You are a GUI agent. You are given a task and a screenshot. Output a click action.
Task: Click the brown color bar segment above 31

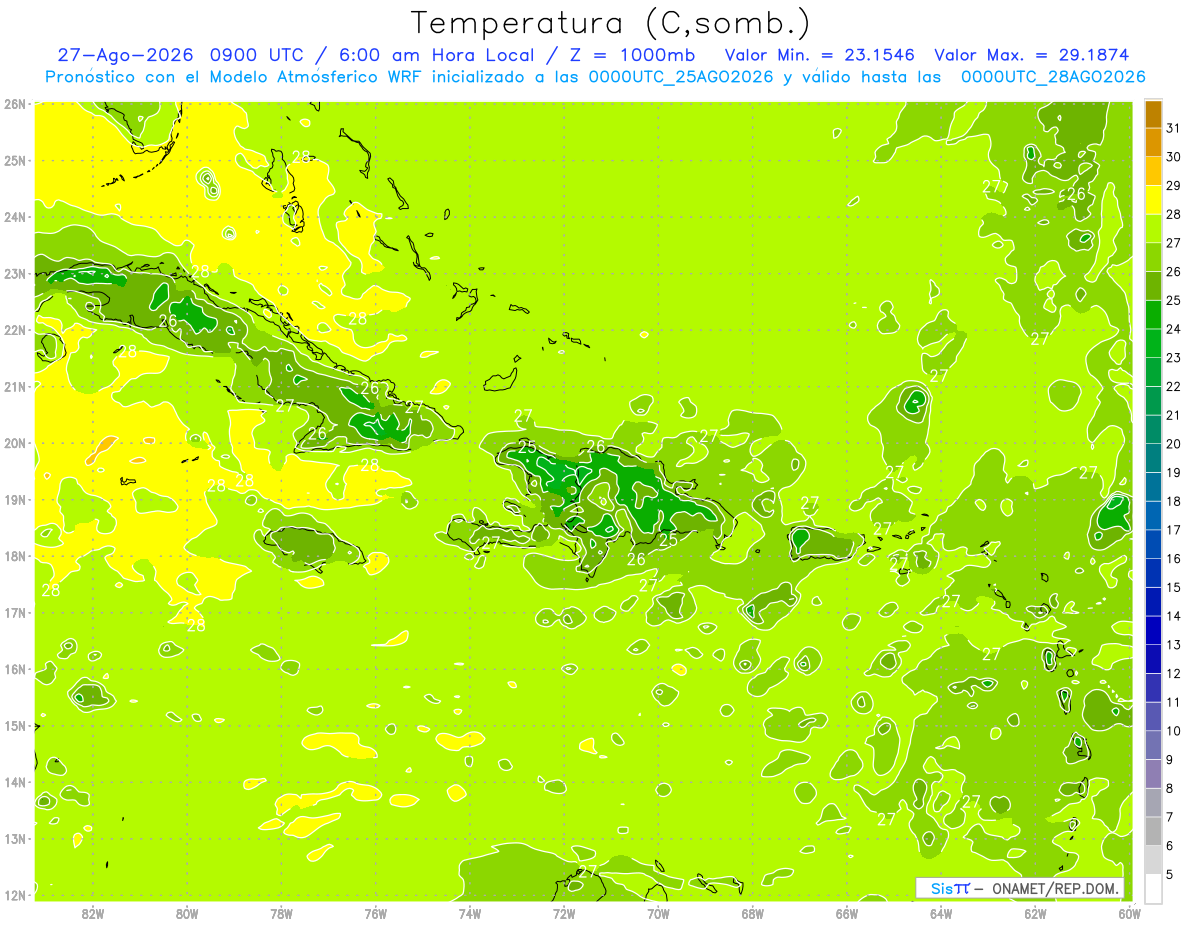pyautogui.click(x=1153, y=114)
